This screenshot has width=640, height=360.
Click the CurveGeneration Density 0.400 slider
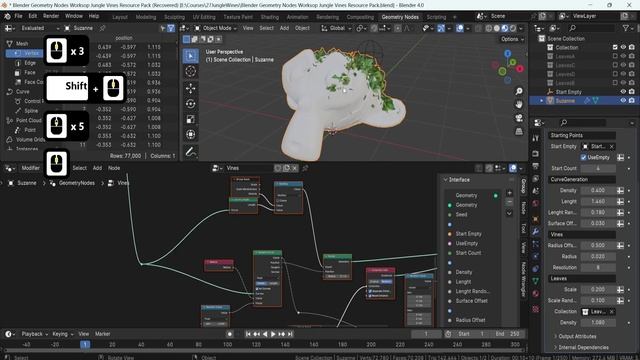coord(598,191)
